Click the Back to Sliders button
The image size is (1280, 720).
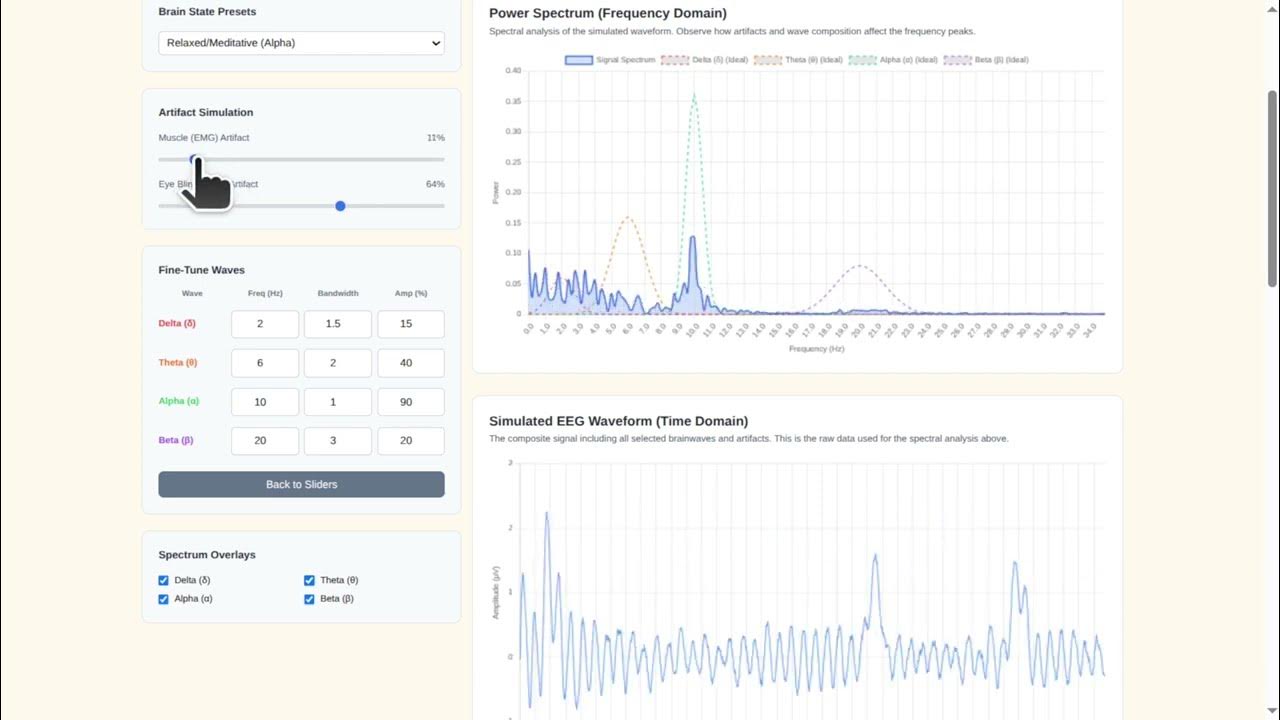301,484
